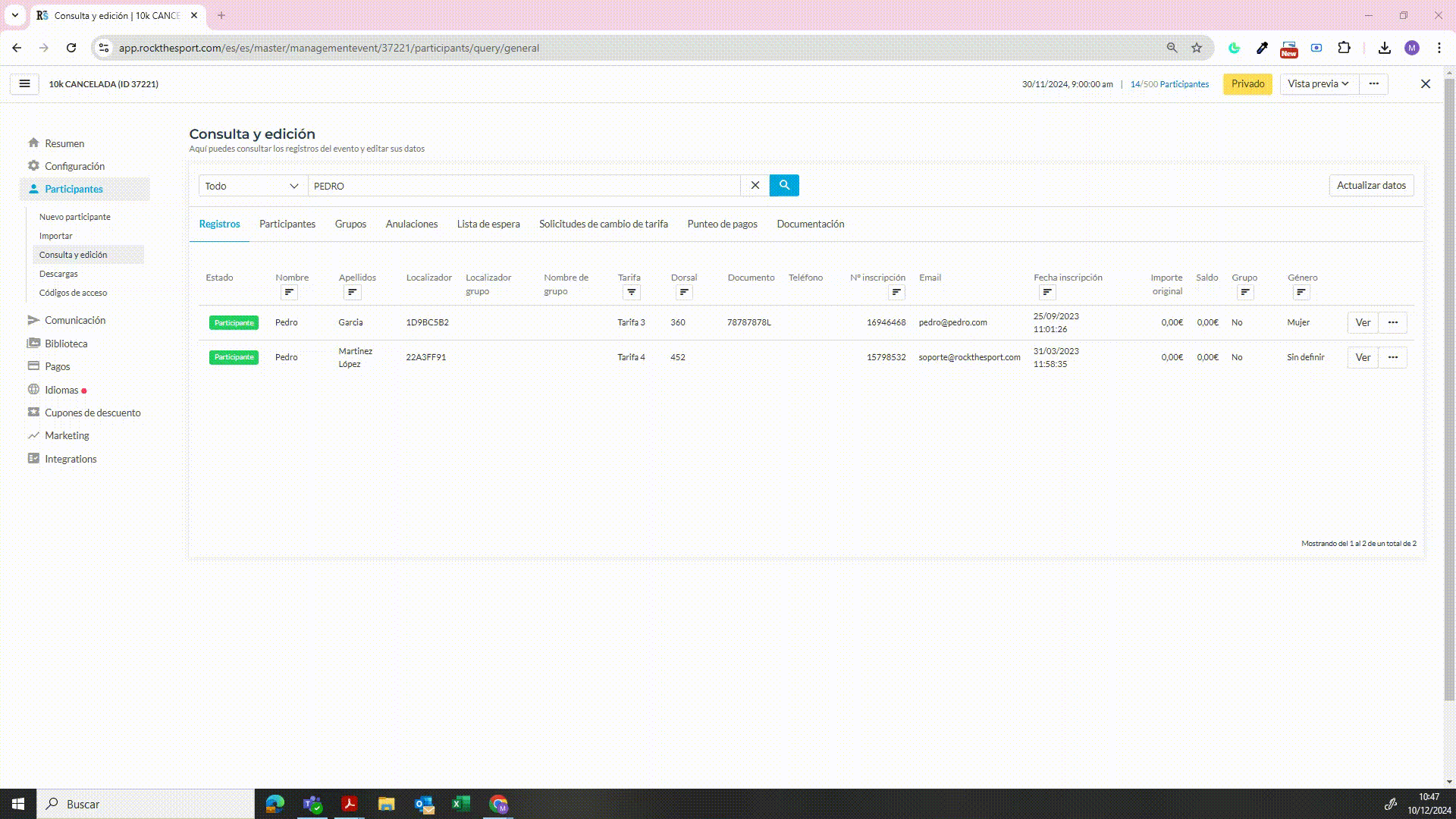Open Cupones de descuento in sidebar
This screenshot has width=1456, height=819.
coord(93,413)
